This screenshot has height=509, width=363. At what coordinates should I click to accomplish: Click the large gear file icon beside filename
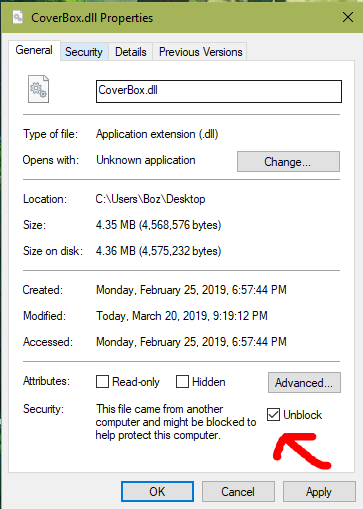38,89
